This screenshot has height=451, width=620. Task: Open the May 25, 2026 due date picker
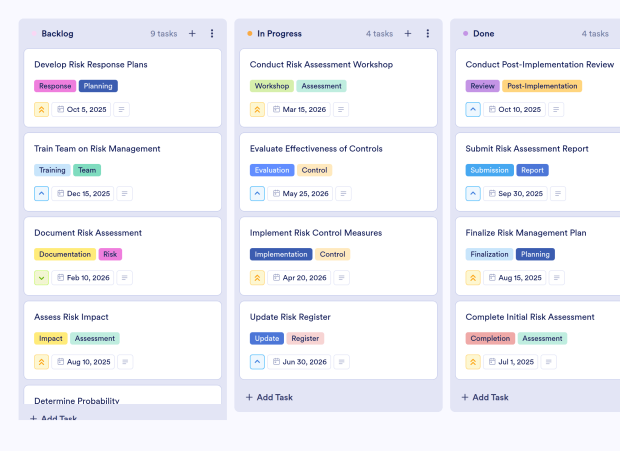[x=301, y=194]
